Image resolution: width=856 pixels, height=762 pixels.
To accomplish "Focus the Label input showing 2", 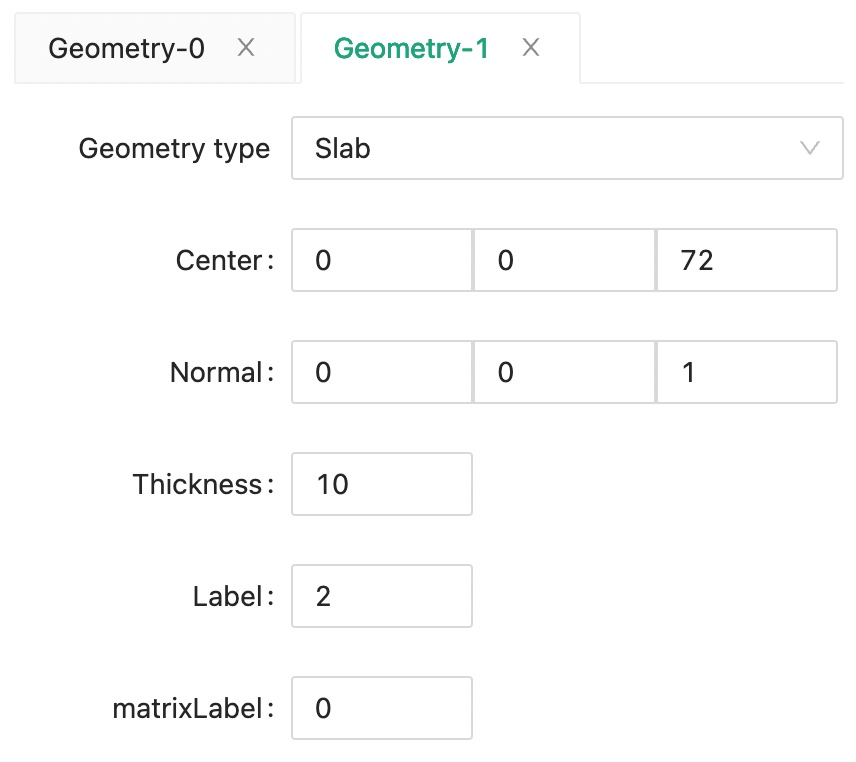I will click(381, 597).
